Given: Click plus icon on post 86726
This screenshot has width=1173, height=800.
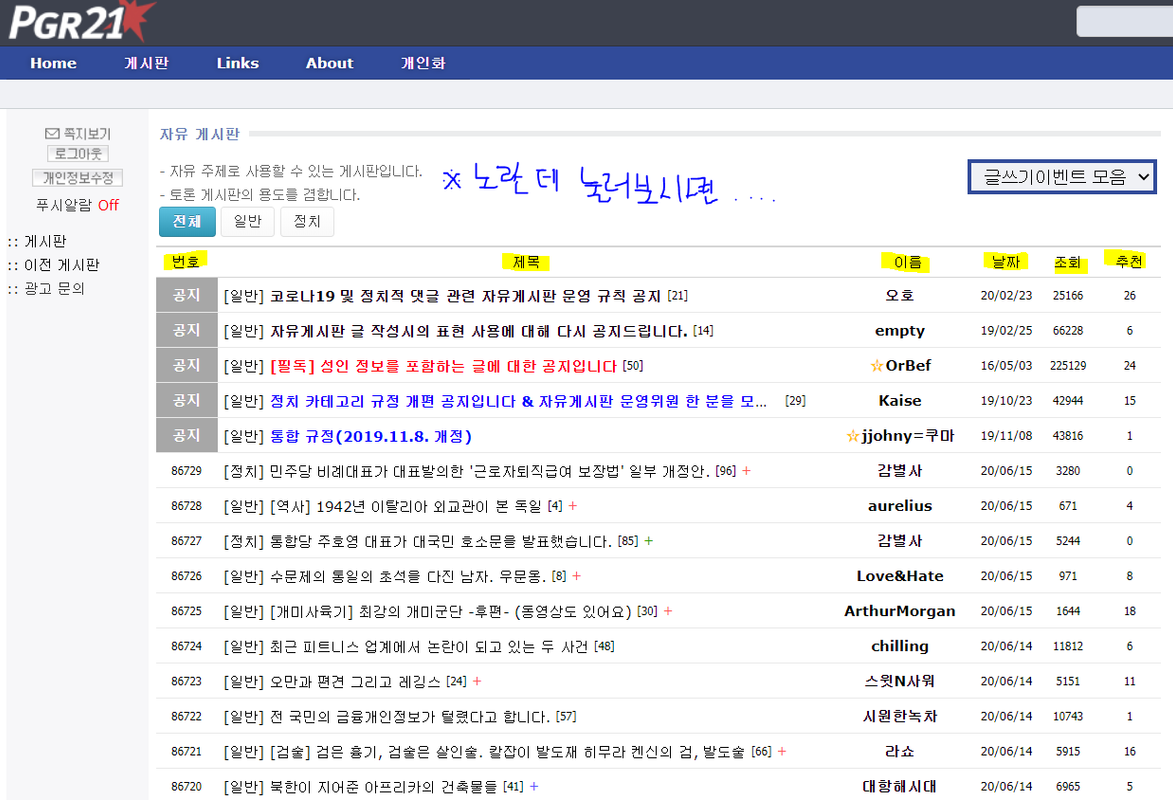Looking at the screenshot, I should 577,576.
